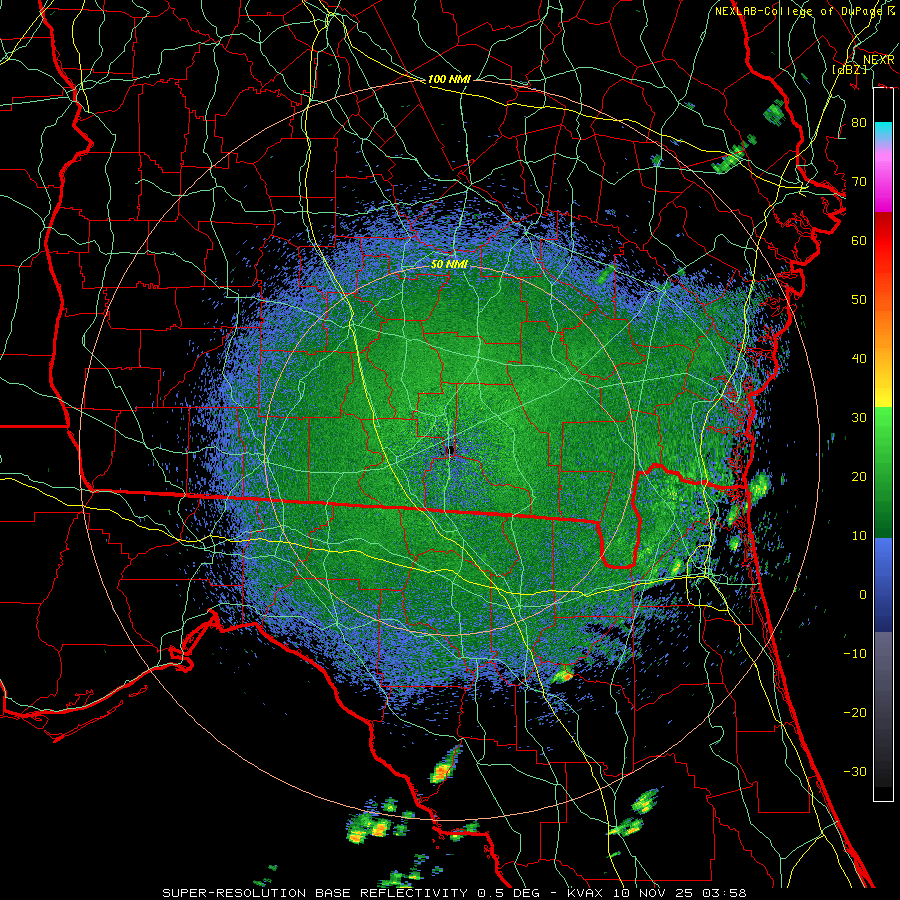900x900 pixels.
Task: Click the -10 value on the scale
Action: tap(855, 653)
